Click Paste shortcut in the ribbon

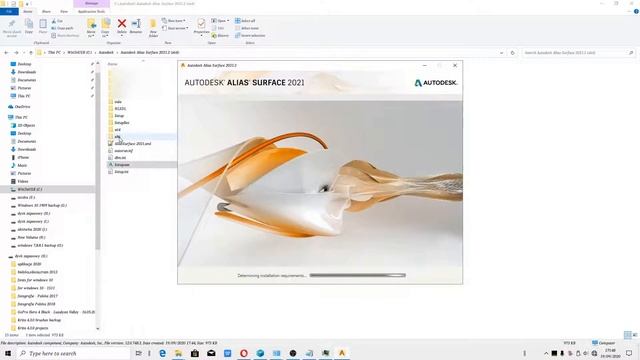coord(65,36)
